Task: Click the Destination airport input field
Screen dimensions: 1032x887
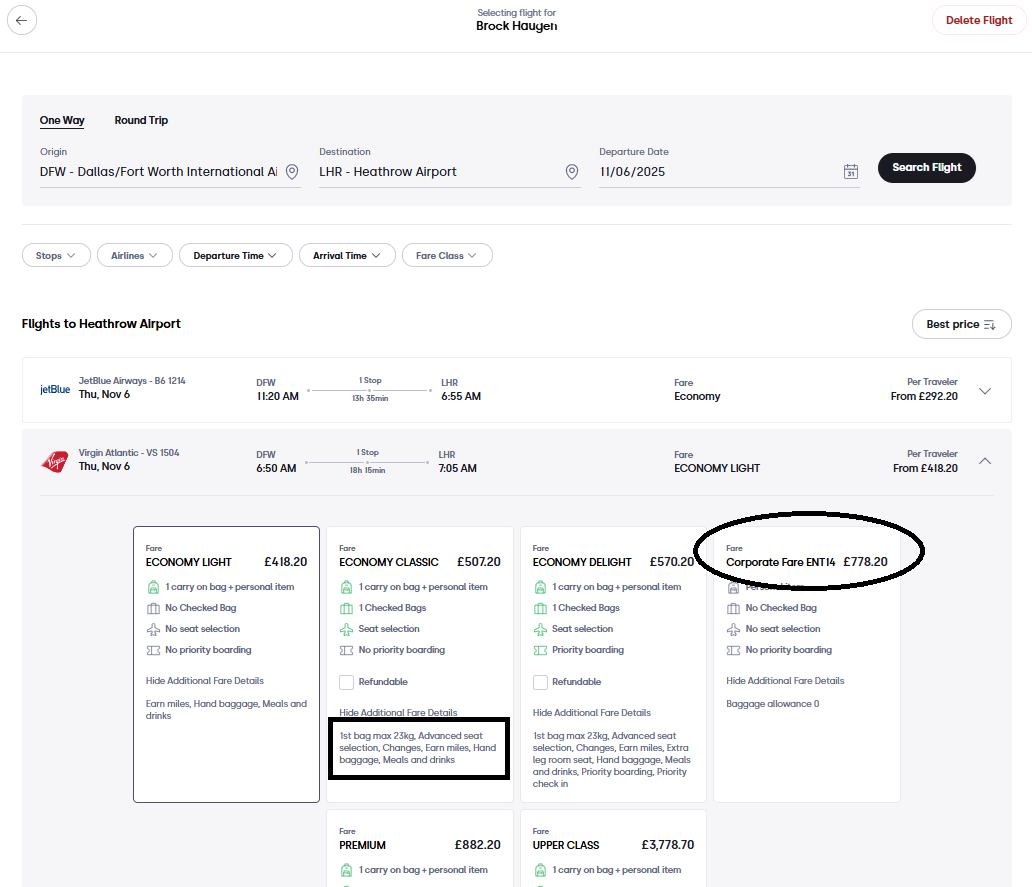Action: [x=450, y=172]
